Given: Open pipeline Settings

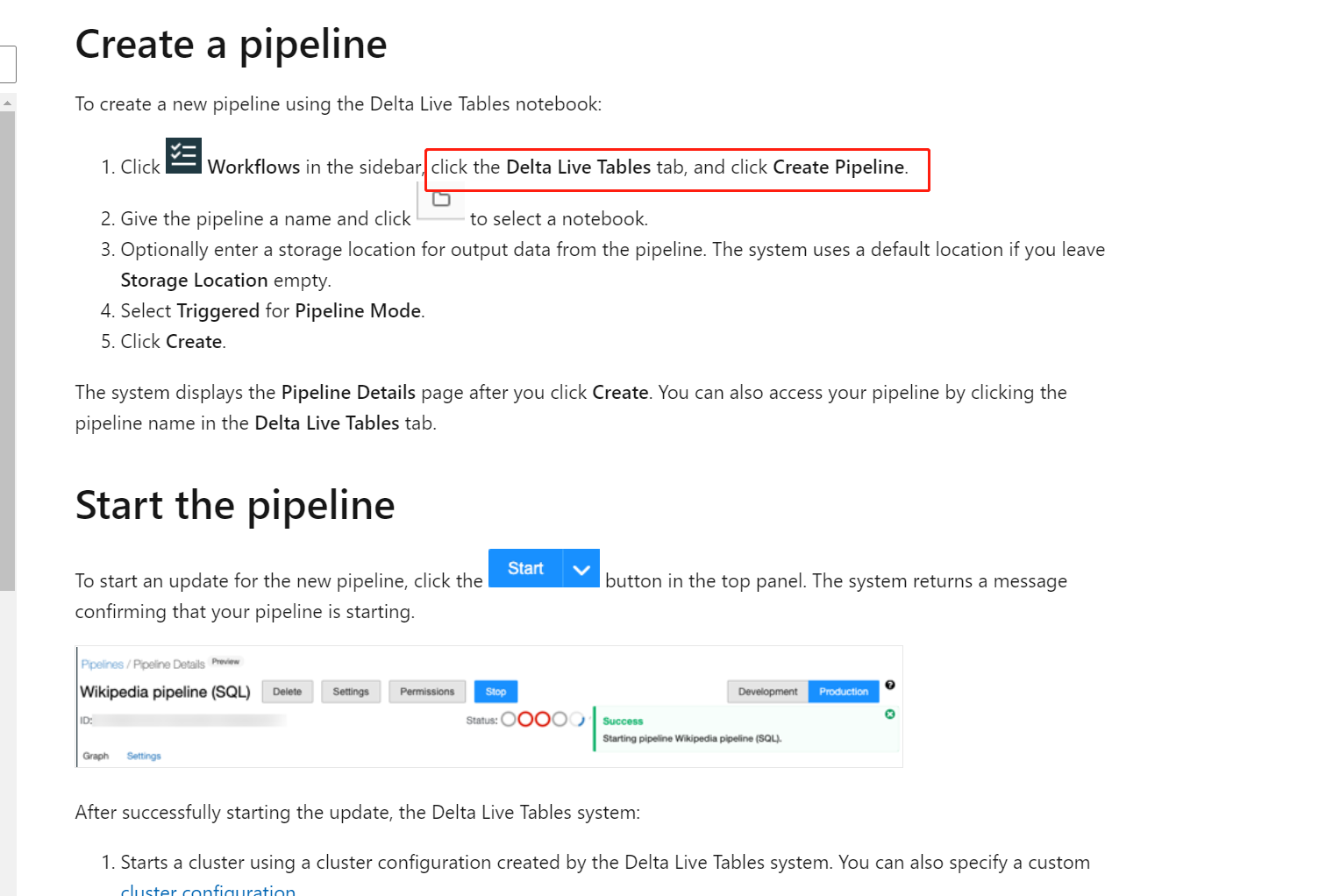Looking at the screenshot, I should pos(351,692).
